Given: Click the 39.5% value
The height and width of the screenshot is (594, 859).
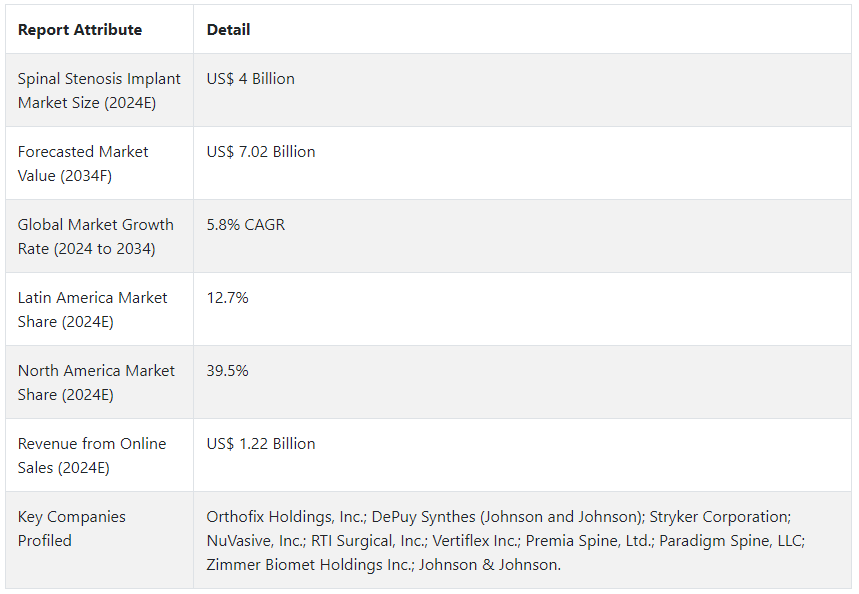Looking at the screenshot, I should point(227,370).
